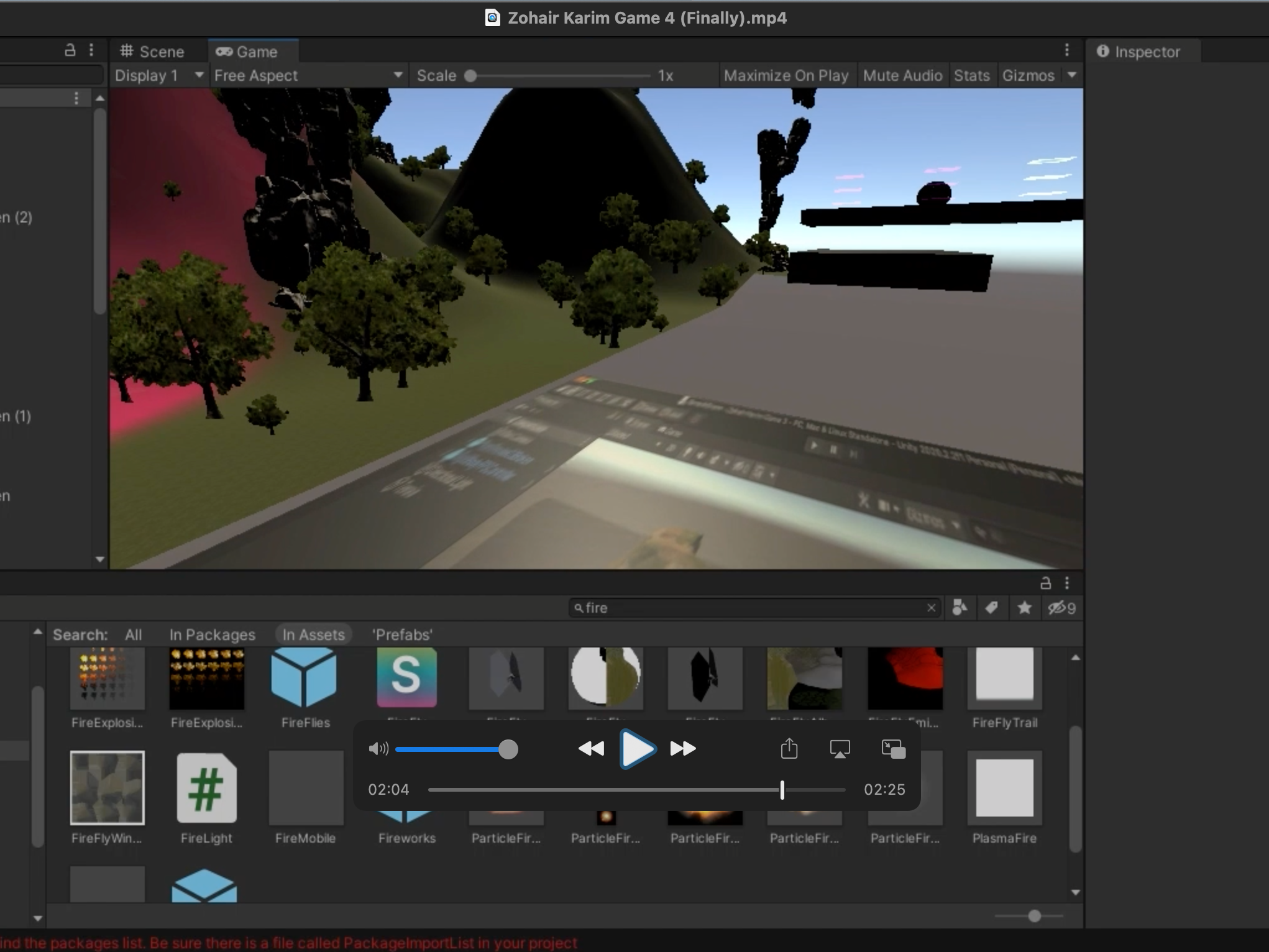This screenshot has height=952, width=1269.
Task: Open Game view three-dot menu
Action: click(1067, 50)
